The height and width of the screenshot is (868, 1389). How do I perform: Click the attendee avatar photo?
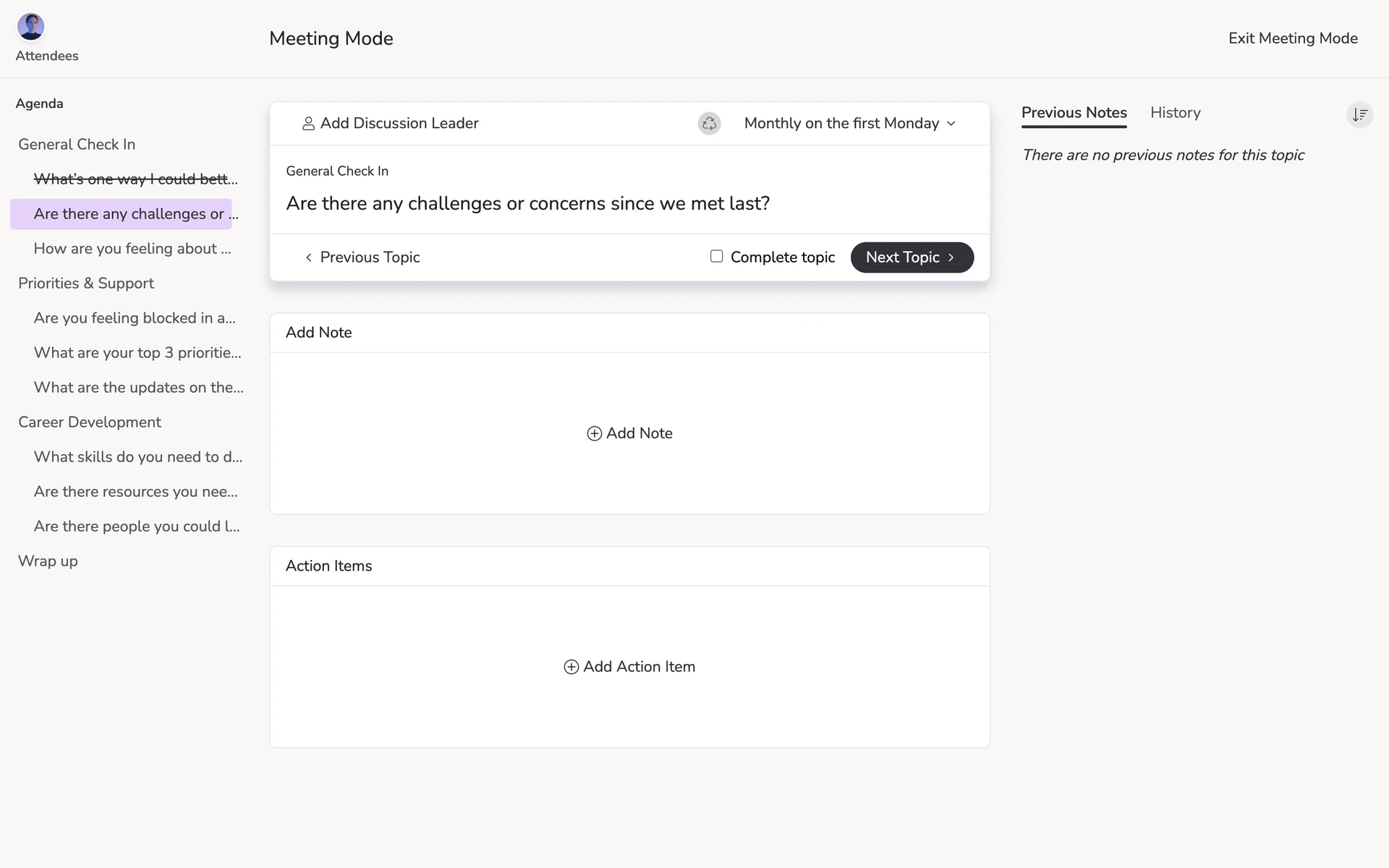(31, 27)
